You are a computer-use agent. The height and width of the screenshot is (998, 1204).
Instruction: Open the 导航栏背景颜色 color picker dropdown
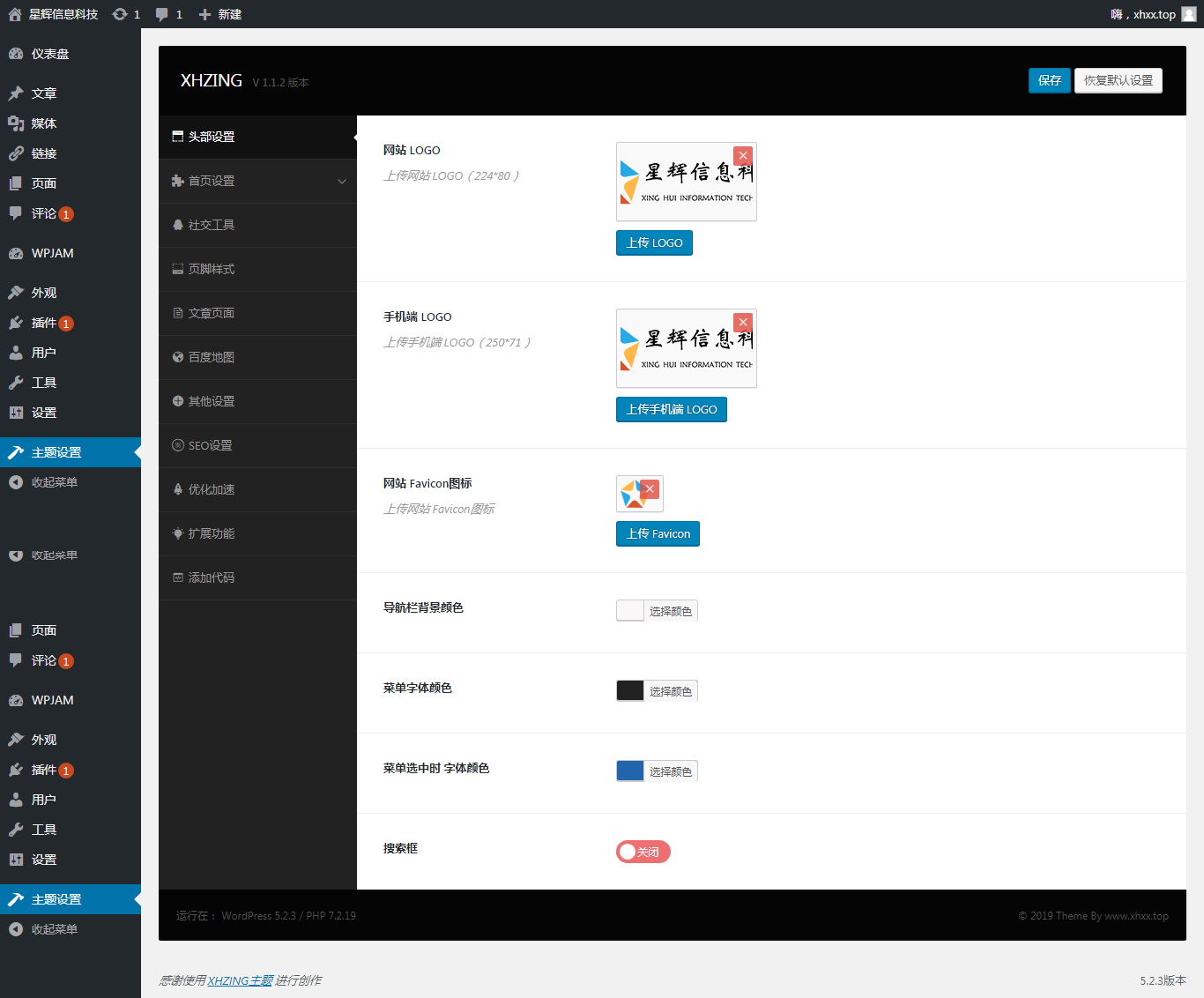pyautogui.click(x=657, y=611)
